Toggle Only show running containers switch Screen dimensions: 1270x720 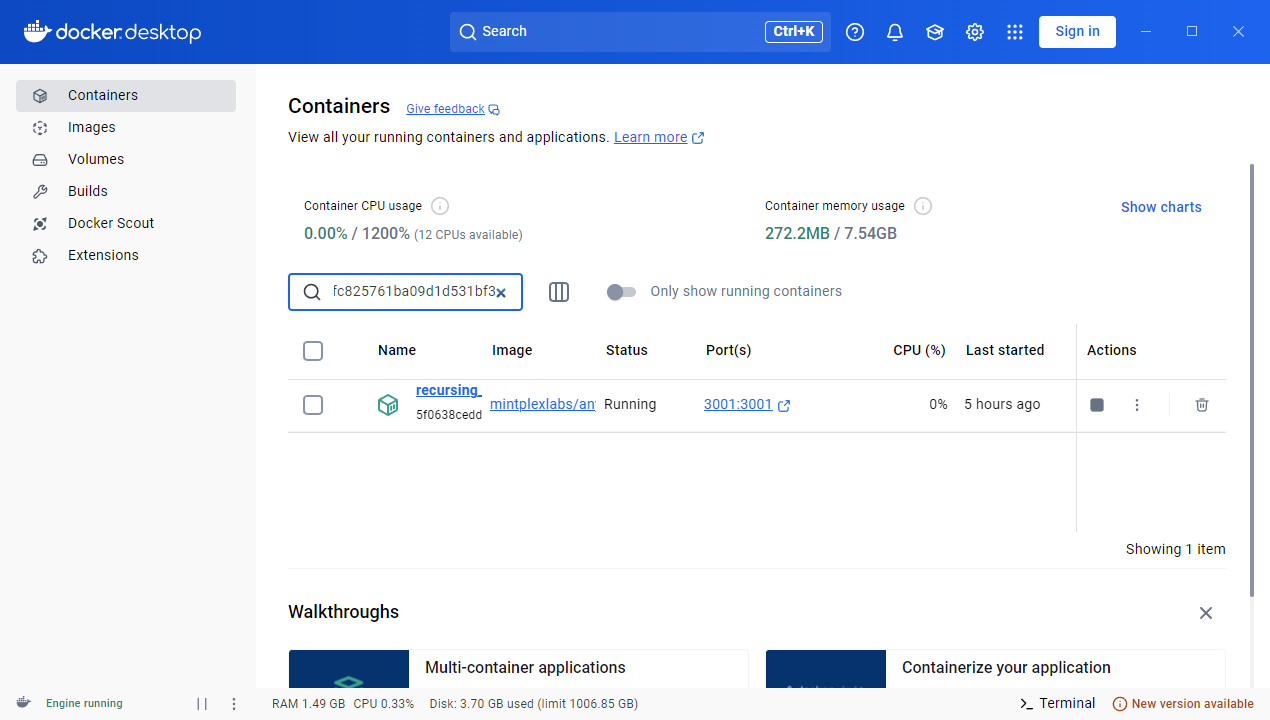tap(621, 292)
